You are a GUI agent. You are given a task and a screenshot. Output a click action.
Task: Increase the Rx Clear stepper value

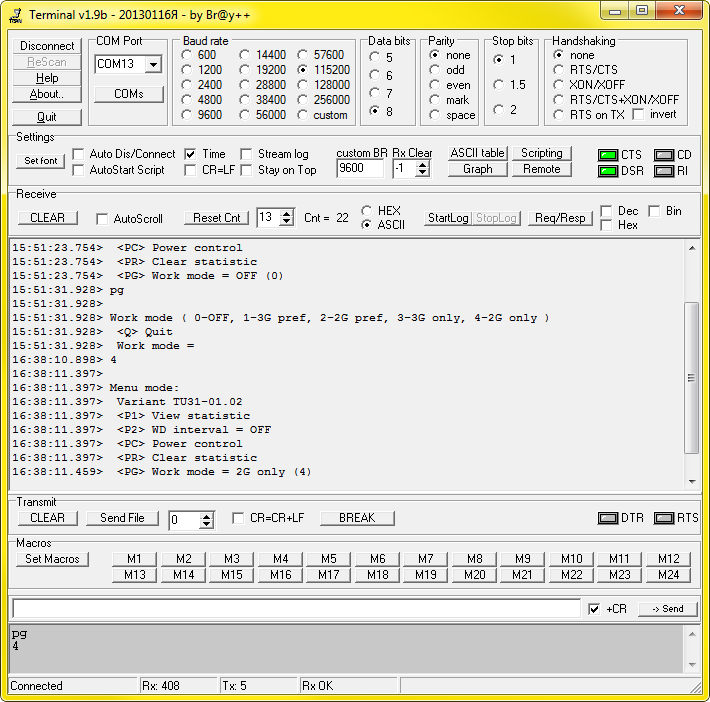[423, 164]
